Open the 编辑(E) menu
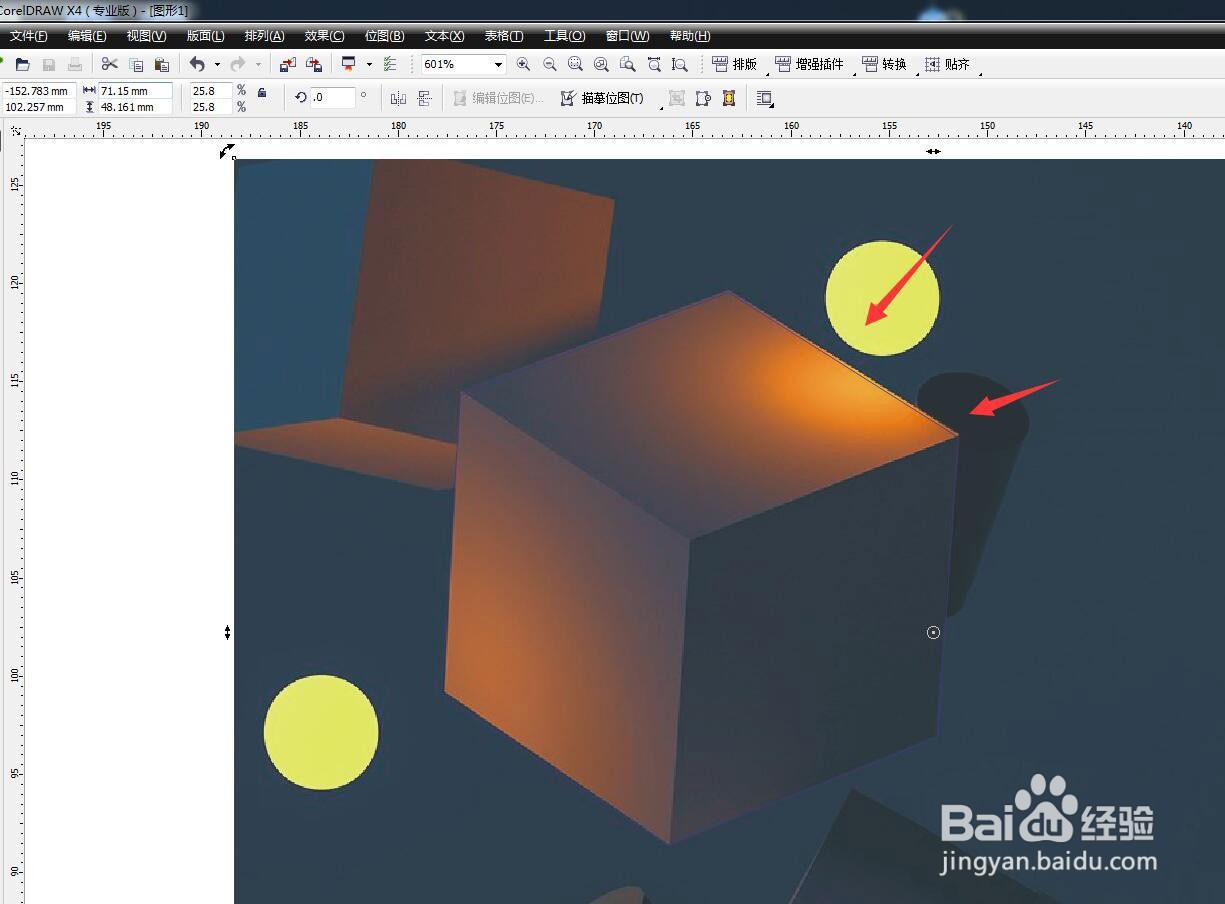 click(x=87, y=36)
